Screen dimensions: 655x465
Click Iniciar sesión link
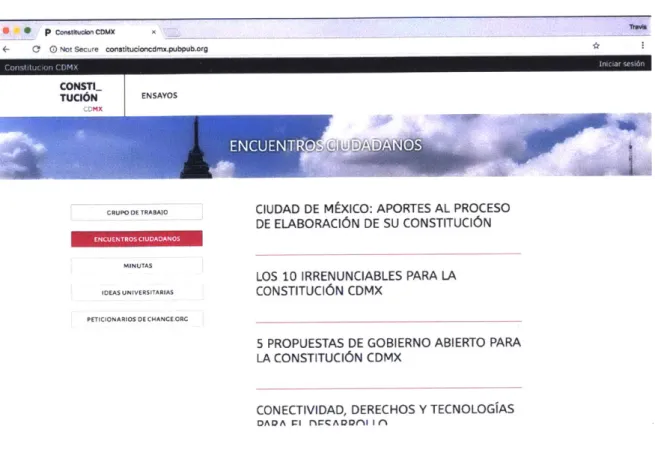[622, 64]
